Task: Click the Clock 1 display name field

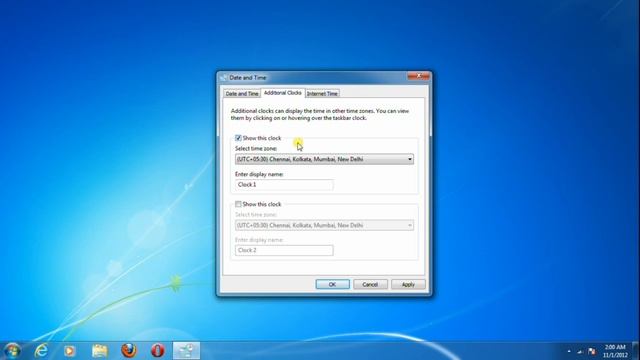Action: pos(284,184)
